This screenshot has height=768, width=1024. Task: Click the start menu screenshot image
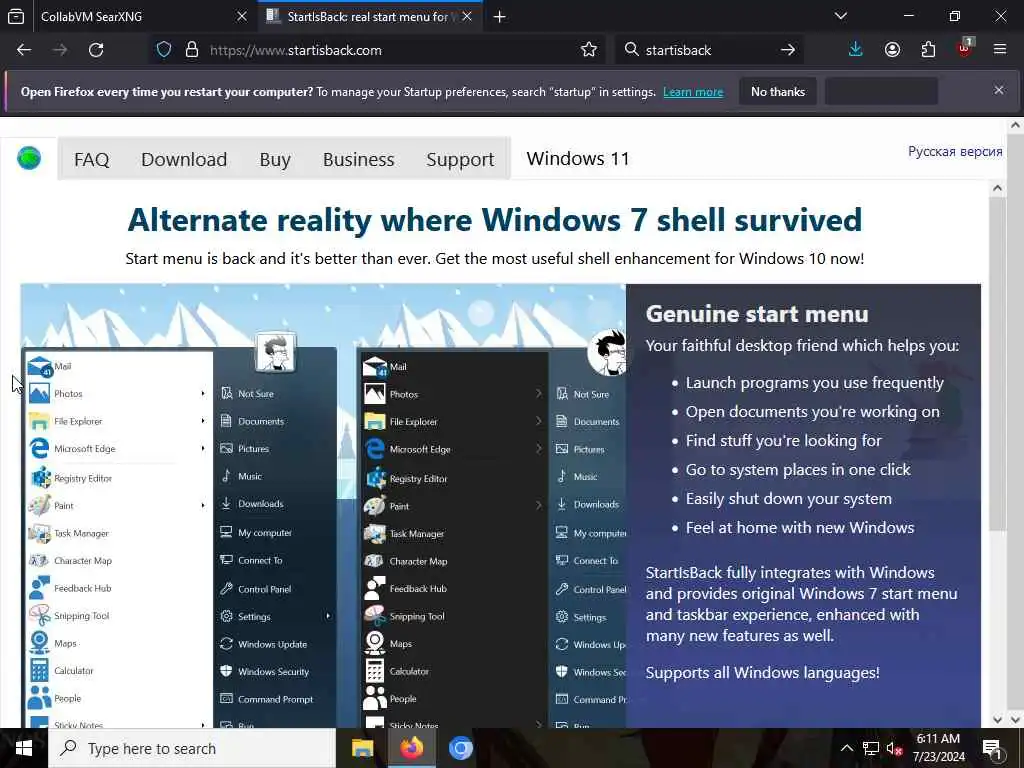[323, 505]
